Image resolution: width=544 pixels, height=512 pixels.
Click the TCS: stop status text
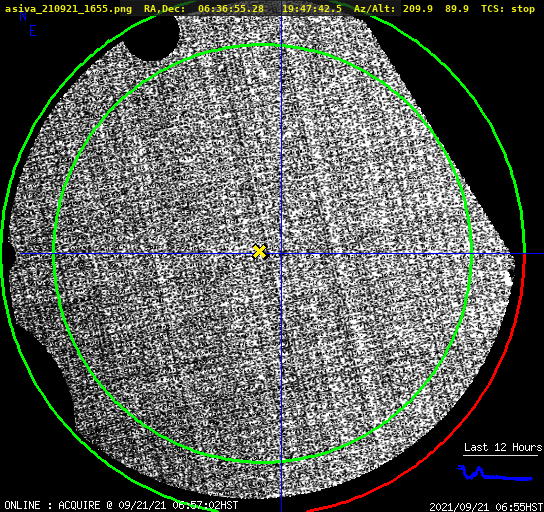click(x=508, y=9)
